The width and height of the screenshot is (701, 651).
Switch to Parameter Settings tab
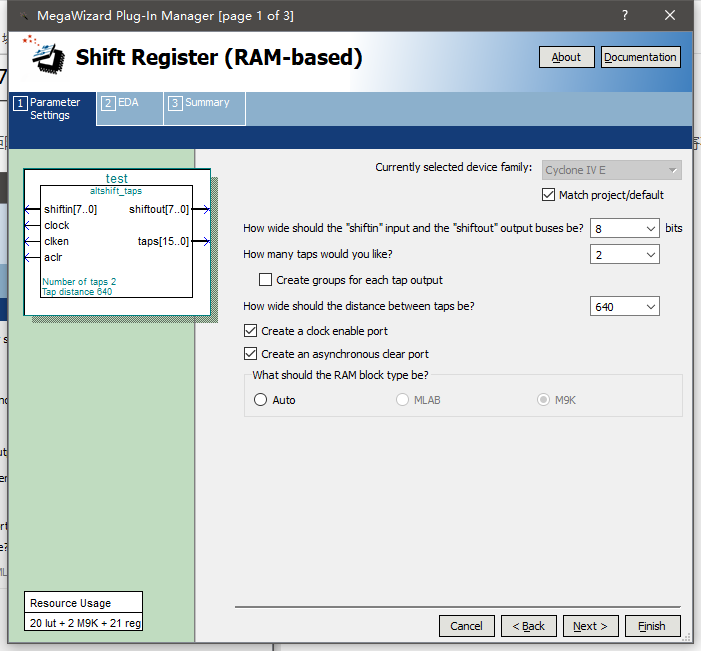[x=52, y=109]
